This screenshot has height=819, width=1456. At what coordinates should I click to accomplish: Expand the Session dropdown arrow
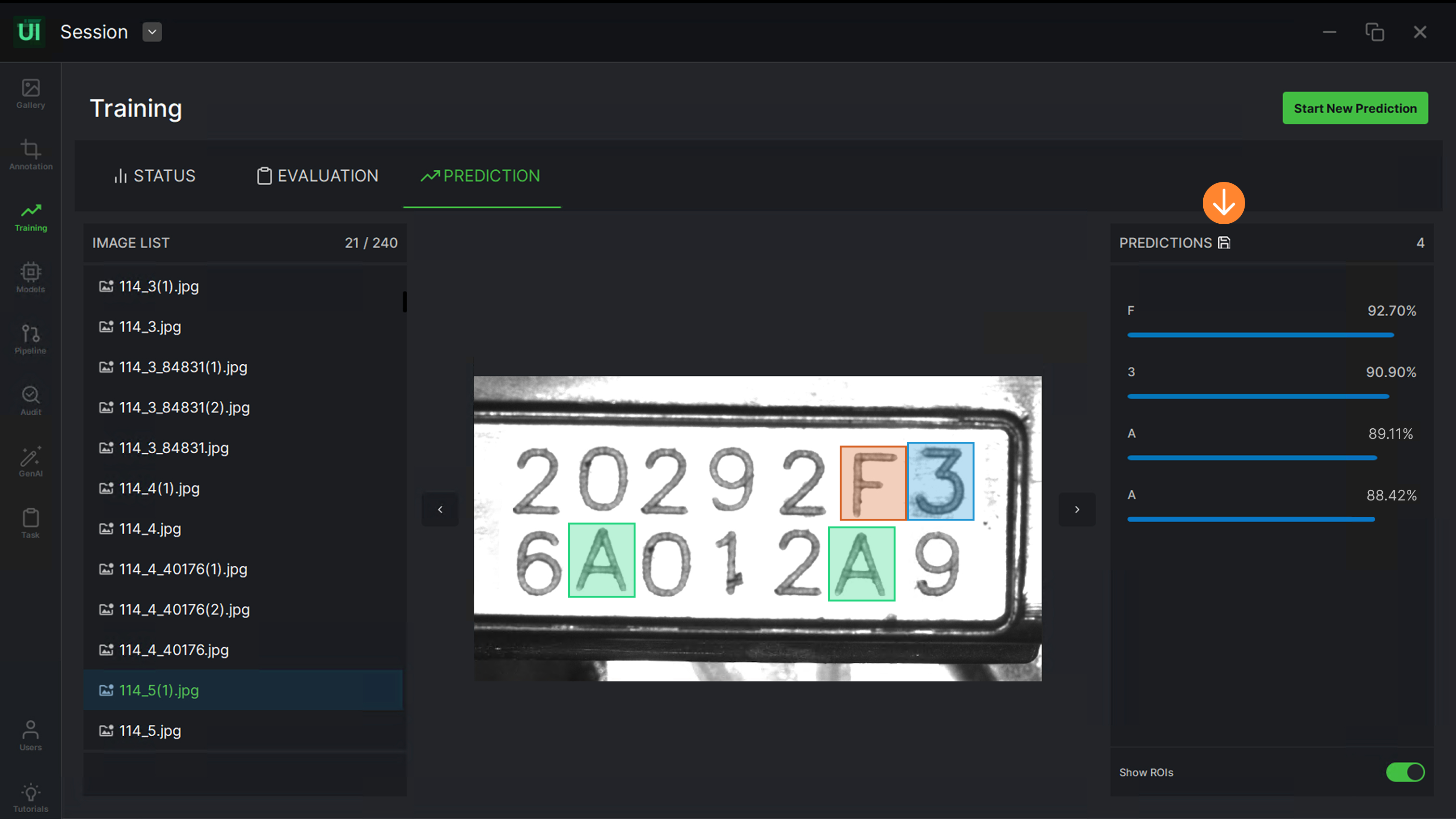(152, 32)
